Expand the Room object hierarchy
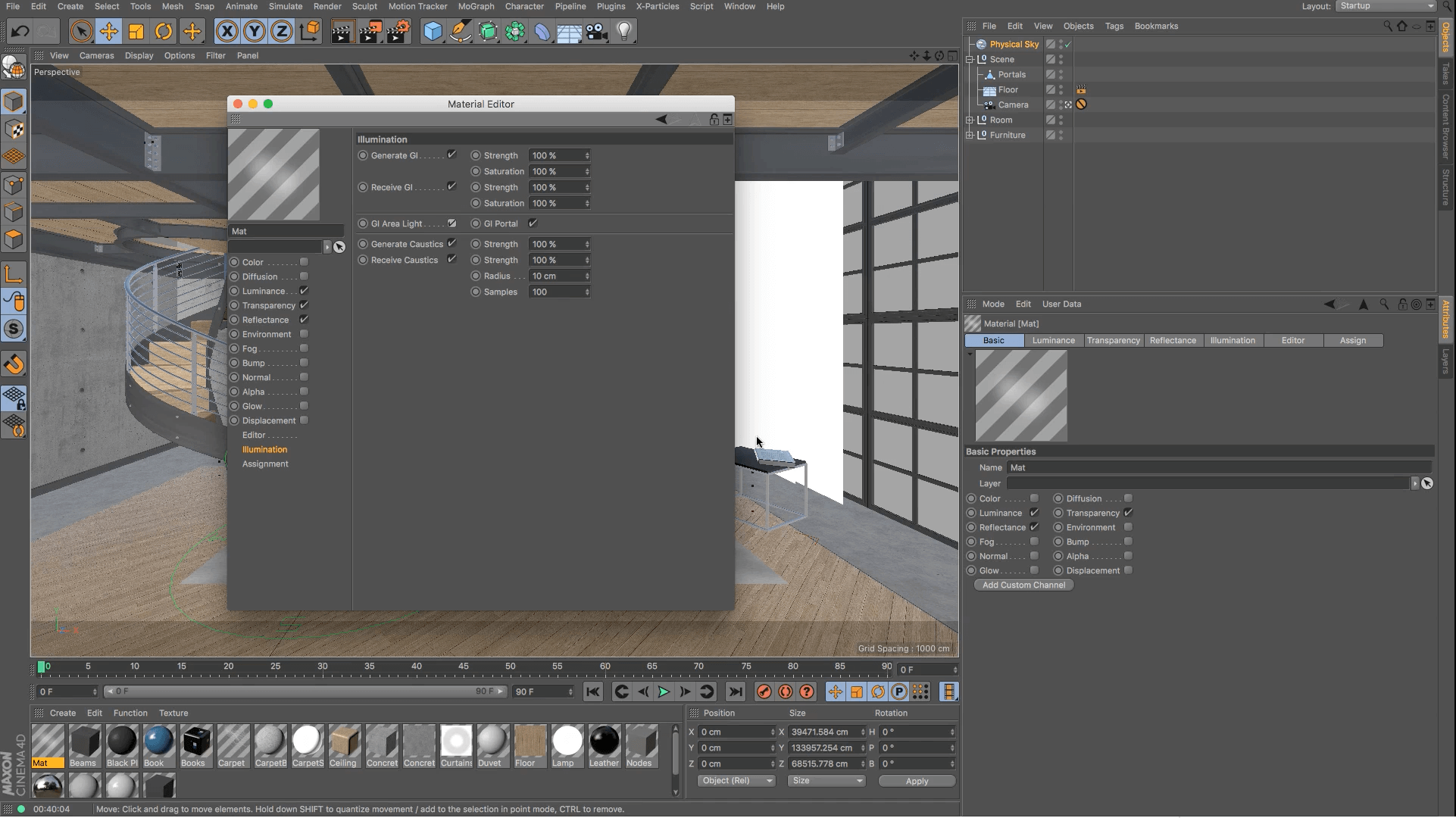The image size is (1456, 818). tap(970, 120)
